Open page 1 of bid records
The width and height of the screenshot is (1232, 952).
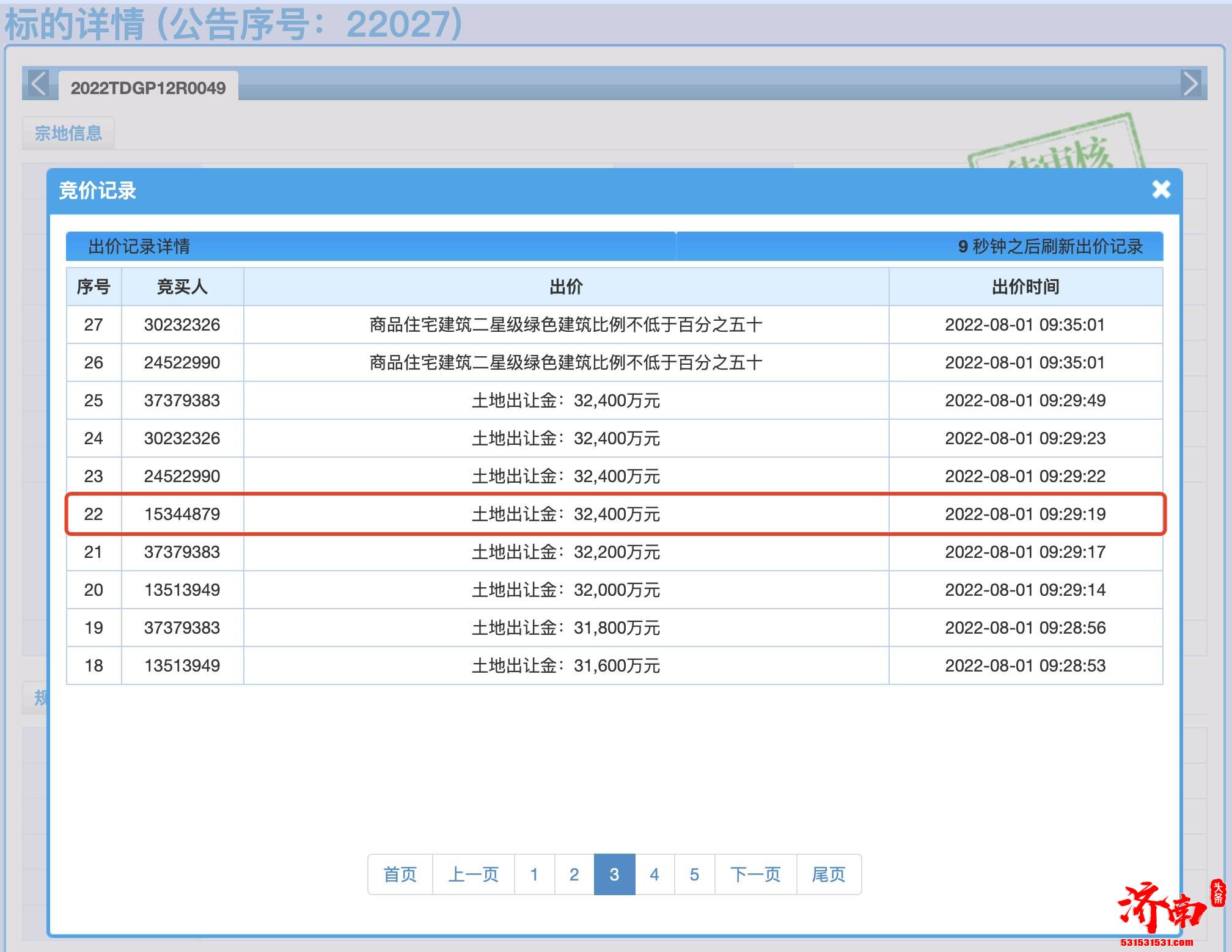[x=534, y=874]
